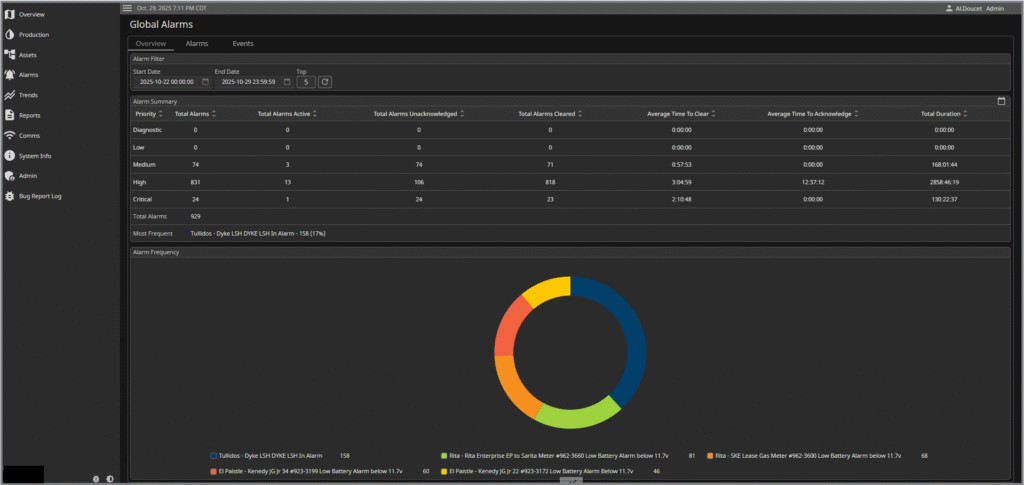Viewport: 1024px width, 485px height.
Task: Open Start Date calendar picker icon
Action: (x=205, y=82)
